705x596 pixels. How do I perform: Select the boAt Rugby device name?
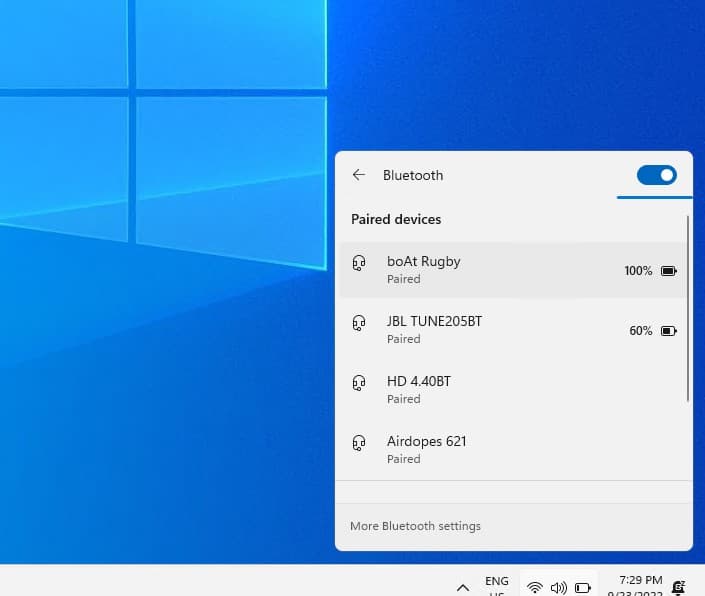(x=423, y=261)
